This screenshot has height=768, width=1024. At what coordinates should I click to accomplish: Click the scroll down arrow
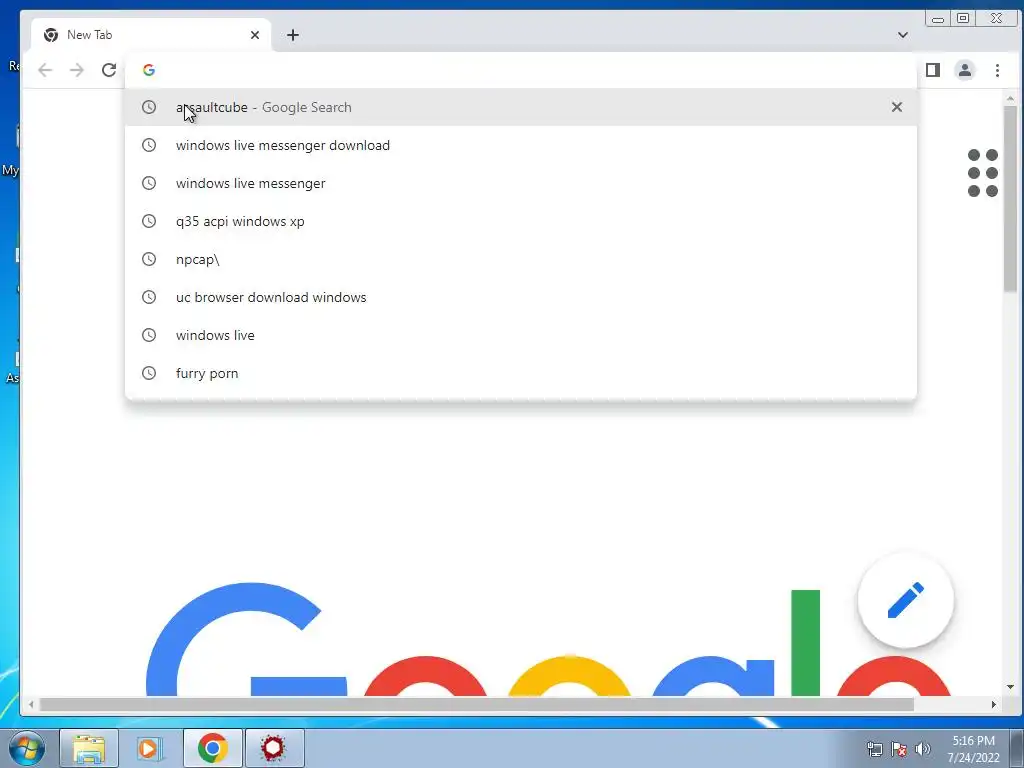coord(1010,687)
